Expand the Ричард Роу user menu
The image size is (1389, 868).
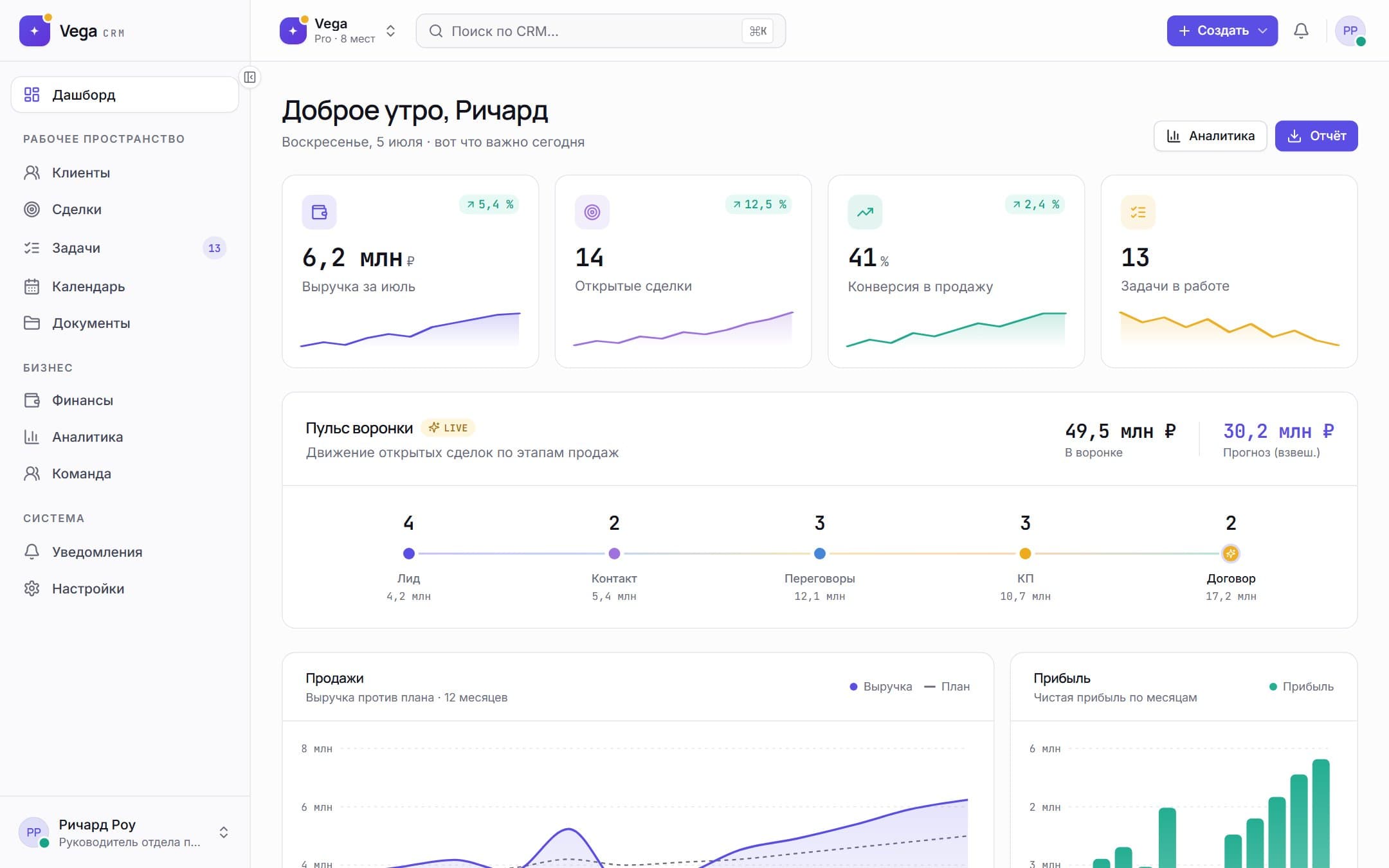tap(125, 832)
